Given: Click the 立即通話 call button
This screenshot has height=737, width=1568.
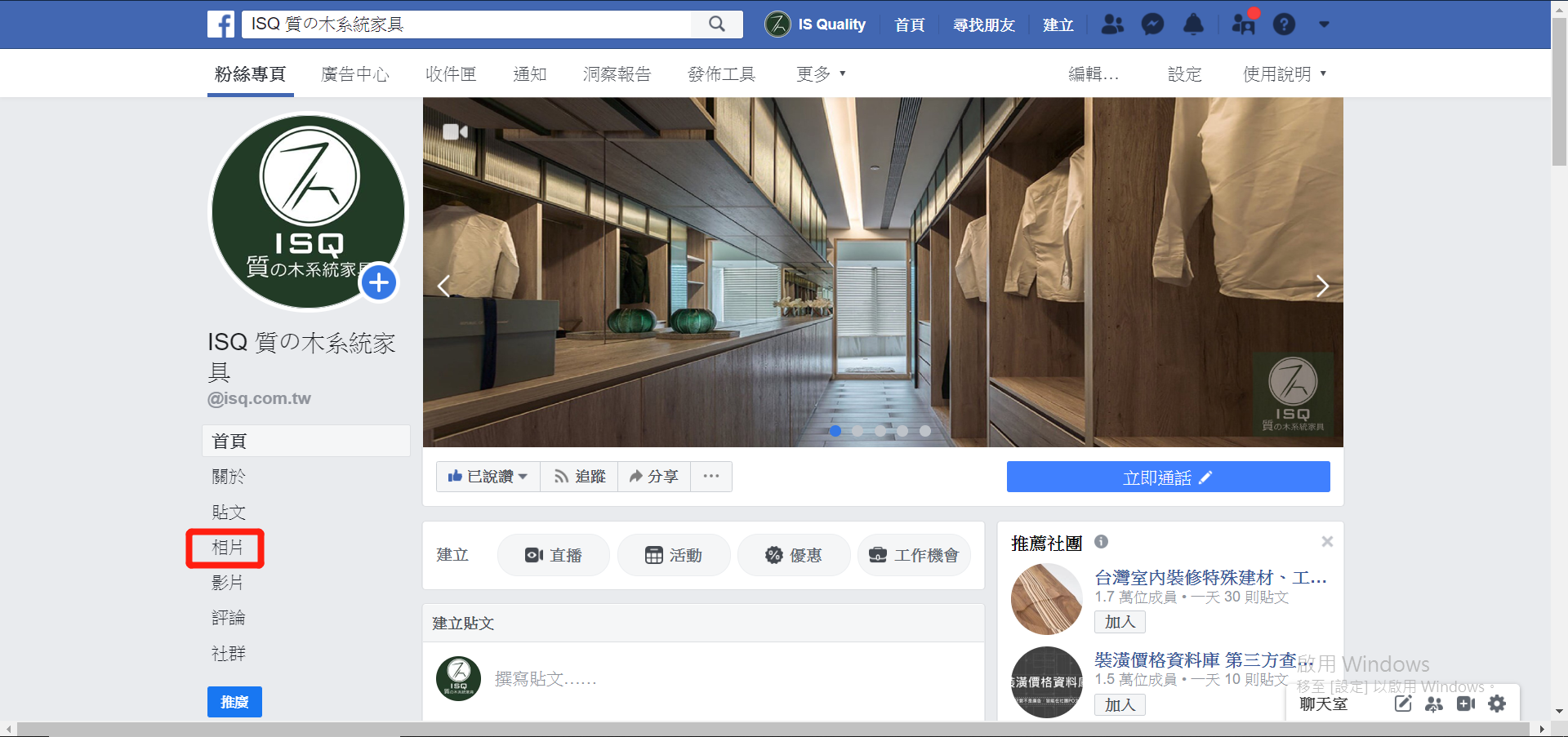Looking at the screenshot, I should (1168, 477).
